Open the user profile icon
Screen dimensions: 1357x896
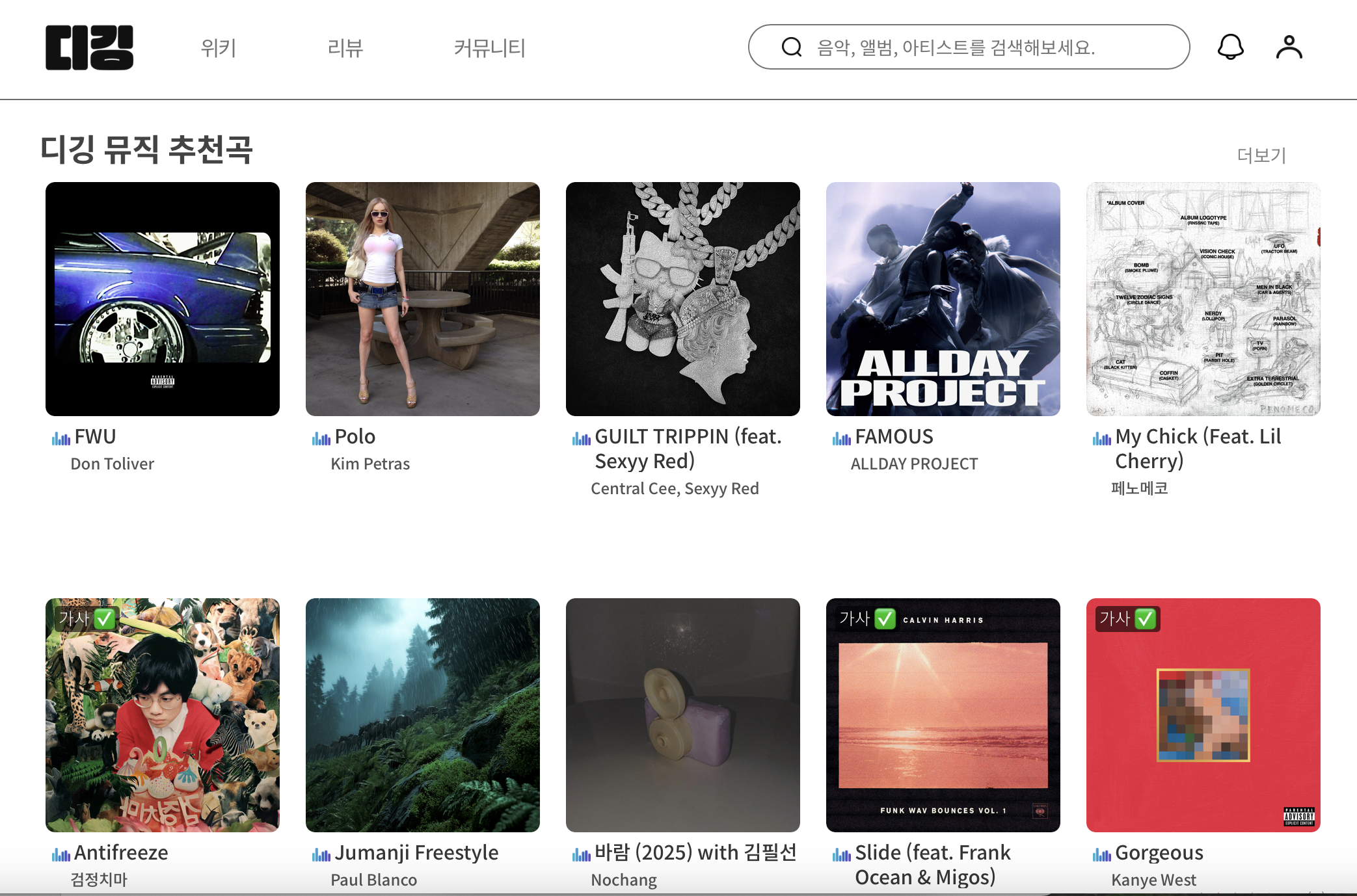pos(1289,47)
